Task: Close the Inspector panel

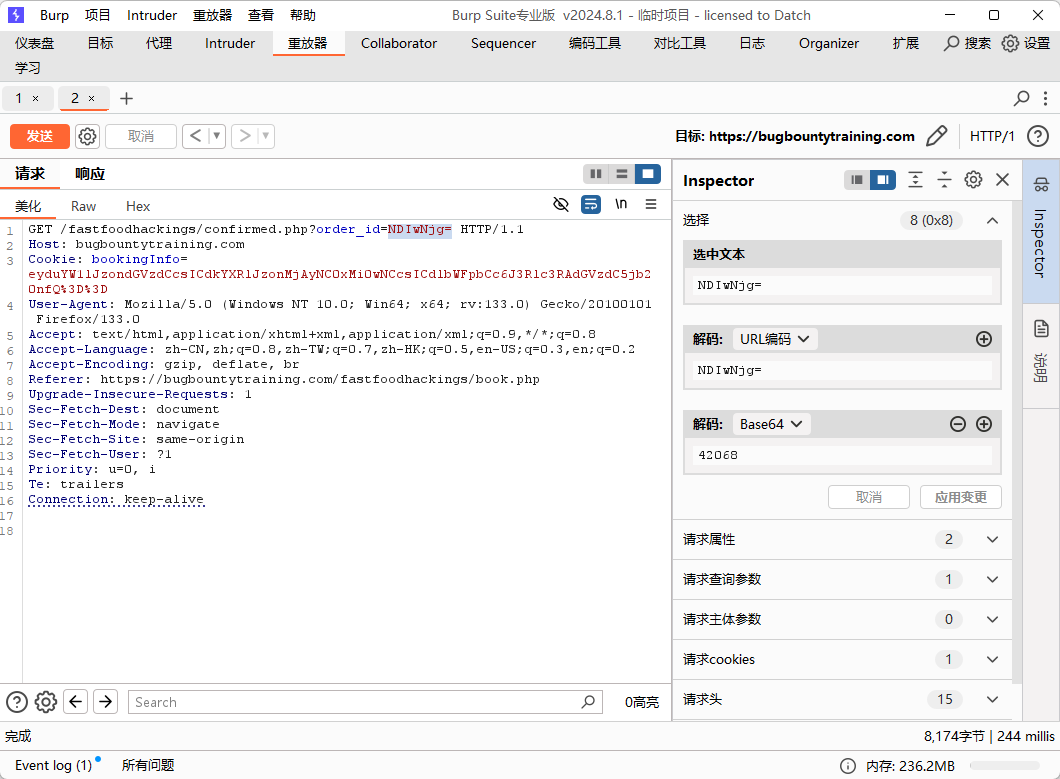Action: point(1003,180)
